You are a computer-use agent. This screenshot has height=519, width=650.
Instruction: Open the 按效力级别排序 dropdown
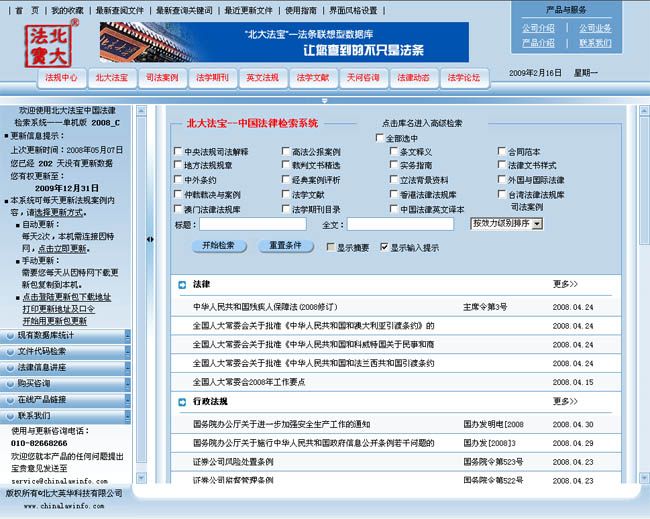pos(507,224)
